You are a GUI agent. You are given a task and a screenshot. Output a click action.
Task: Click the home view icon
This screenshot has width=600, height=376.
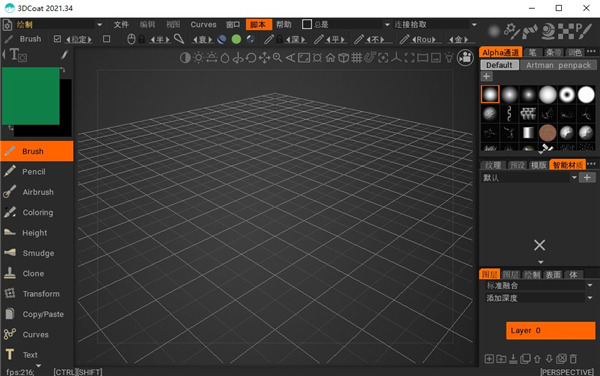(x=330, y=58)
